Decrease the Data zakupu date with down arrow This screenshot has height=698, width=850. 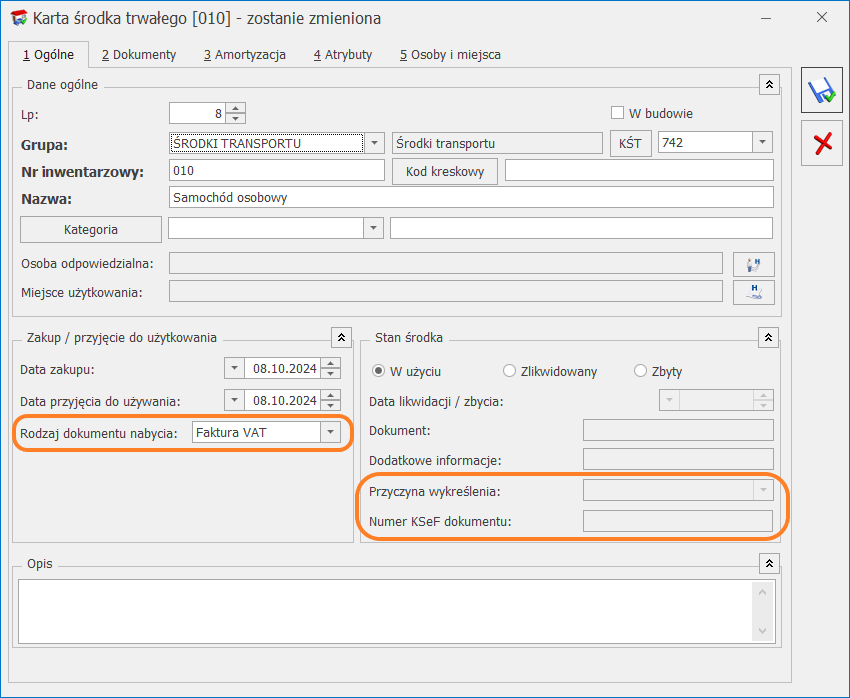331,373
